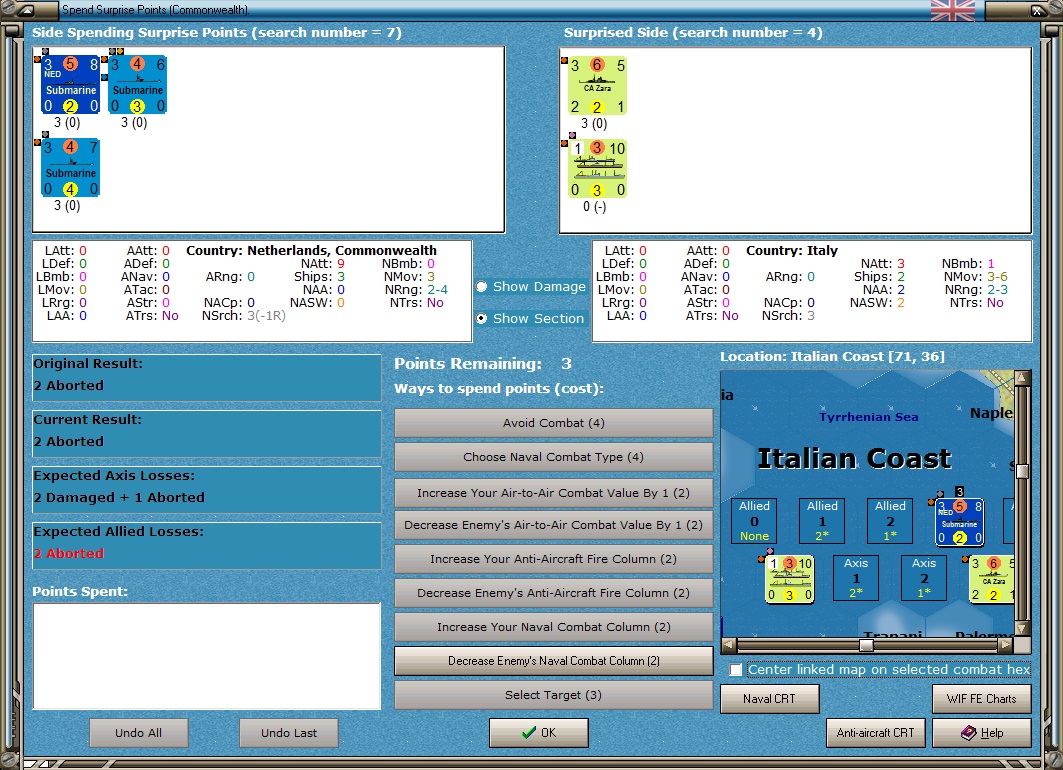Confirm with the OK button
Screen dimensions: 1063x770
539,733
